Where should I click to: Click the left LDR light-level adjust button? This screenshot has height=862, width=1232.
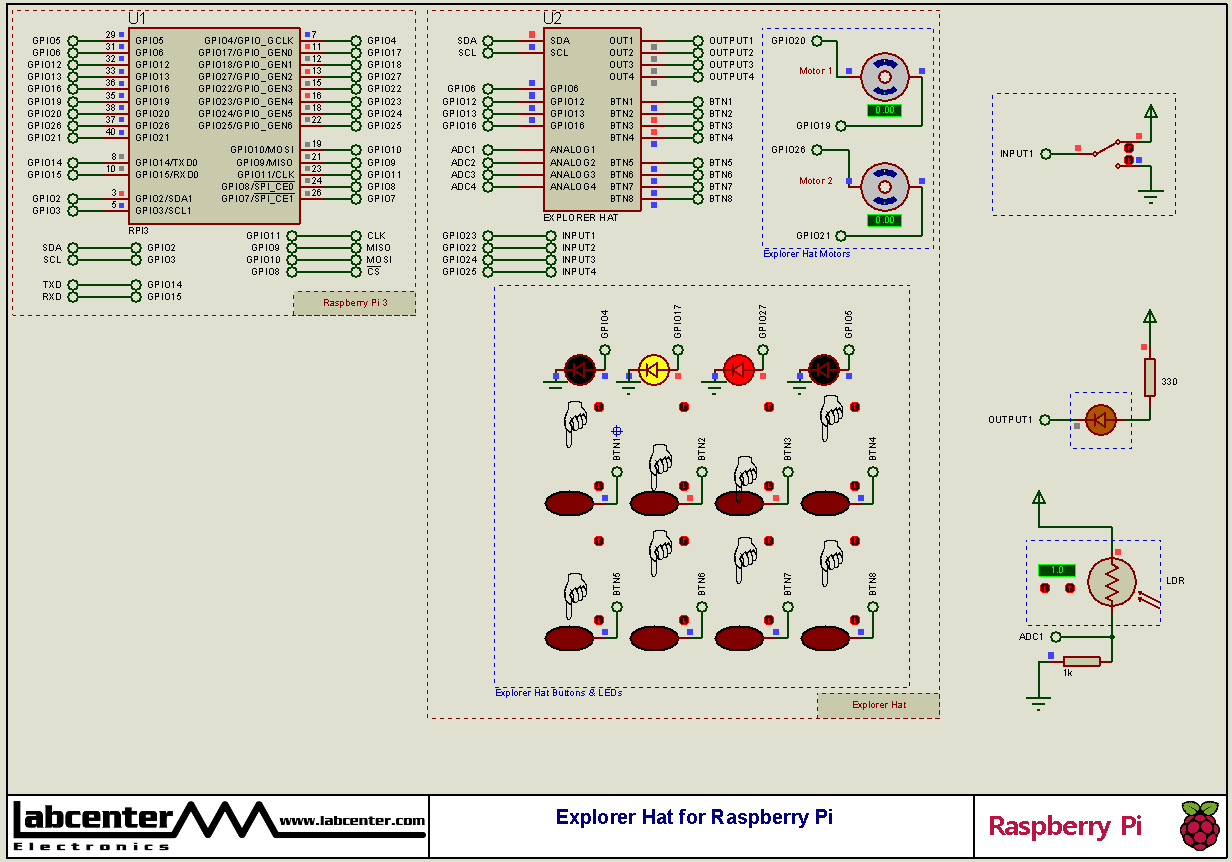(1045, 588)
